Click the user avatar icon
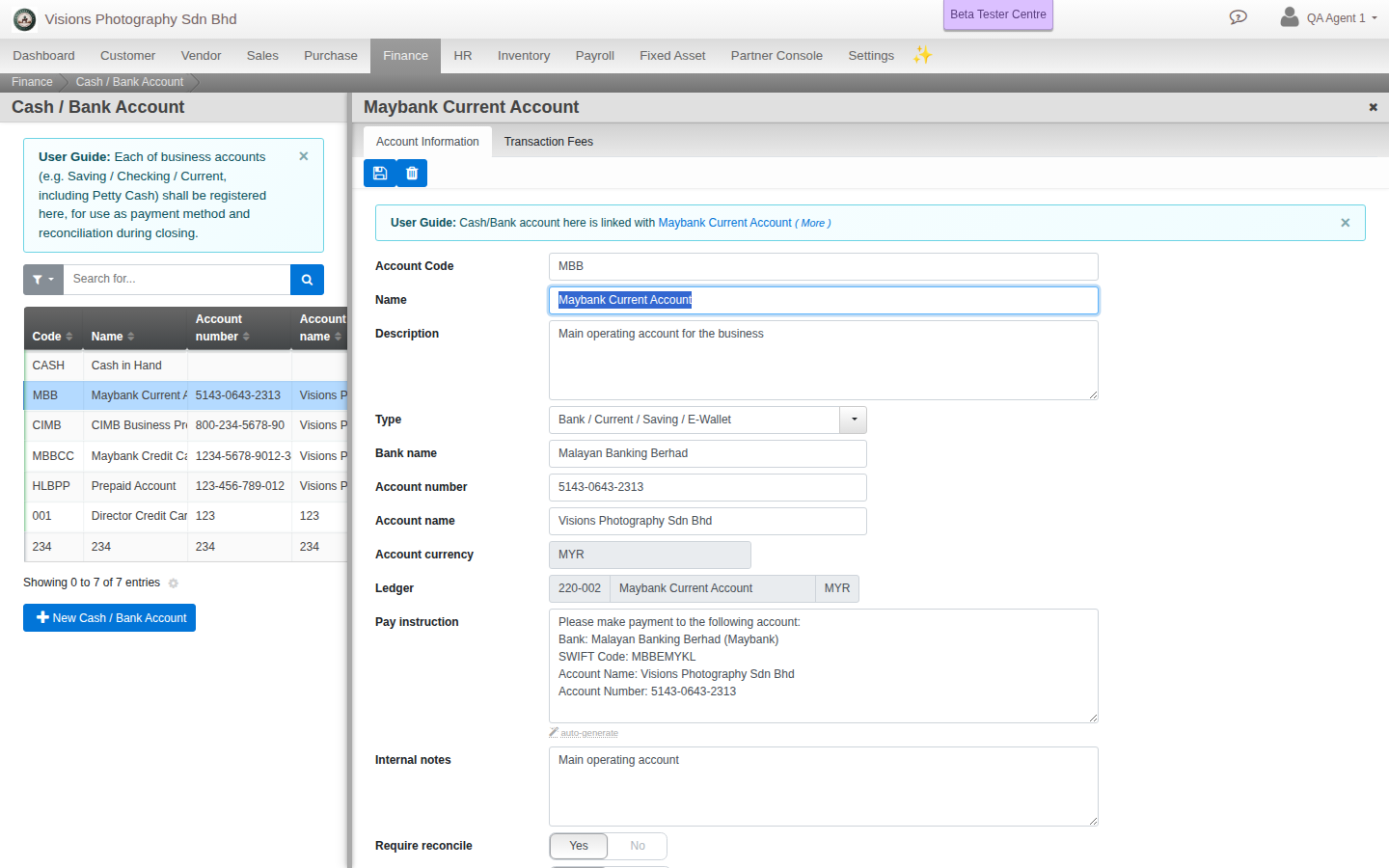The image size is (1389, 868). [1290, 16]
